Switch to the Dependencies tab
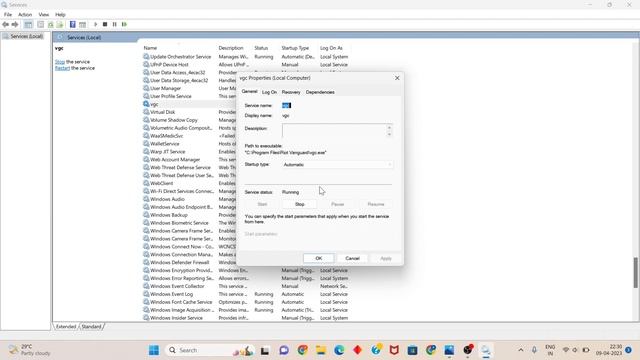This screenshot has width=640, height=360. click(320, 92)
